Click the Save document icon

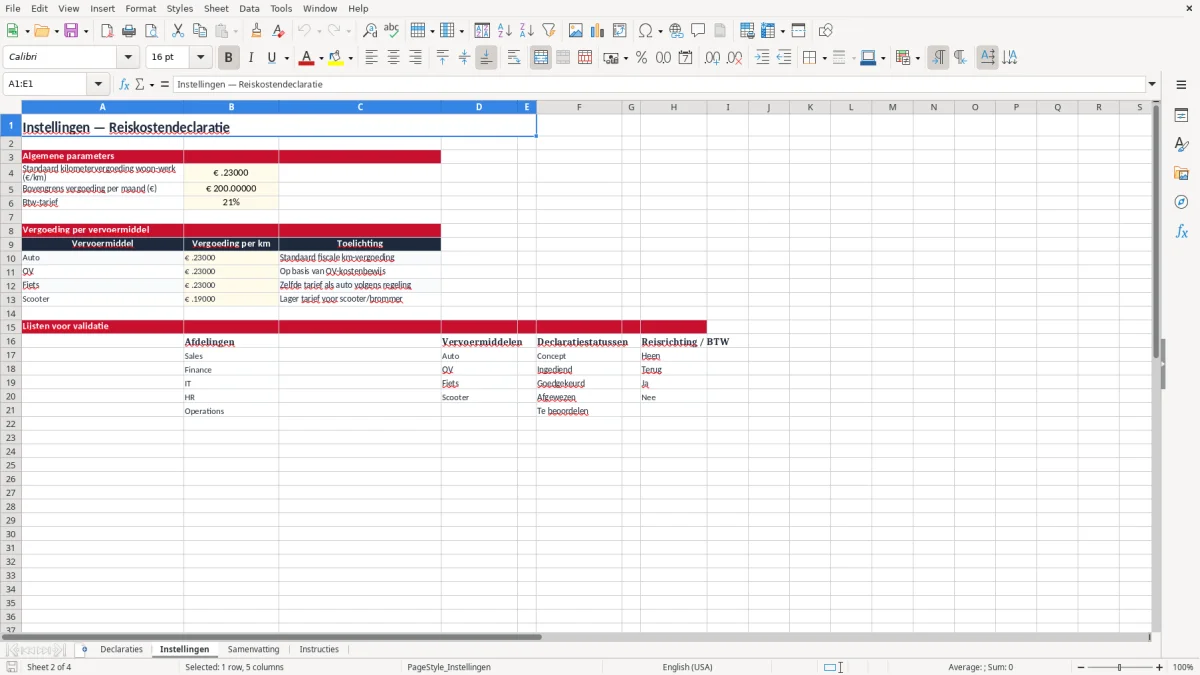pyautogui.click(x=71, y=31)
